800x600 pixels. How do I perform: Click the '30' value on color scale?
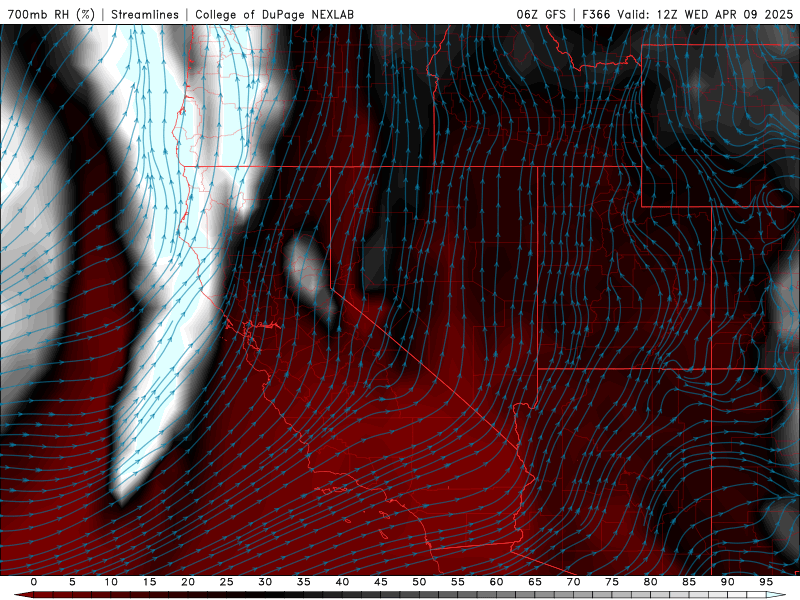click(x=265, y=582)
